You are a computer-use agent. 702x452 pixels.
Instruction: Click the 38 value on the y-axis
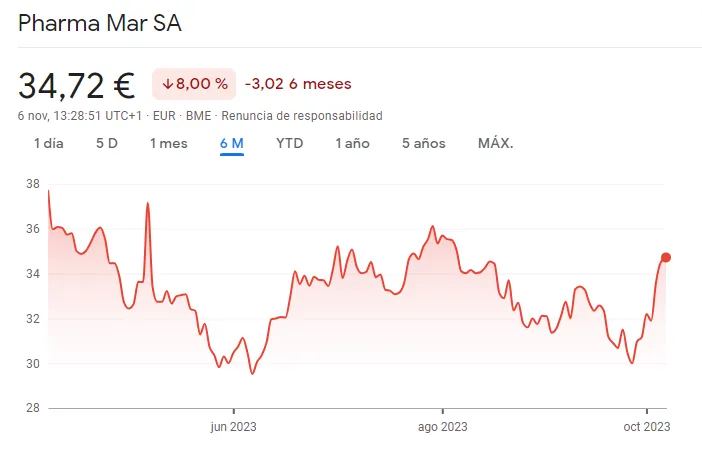click(x=33, y=184)
